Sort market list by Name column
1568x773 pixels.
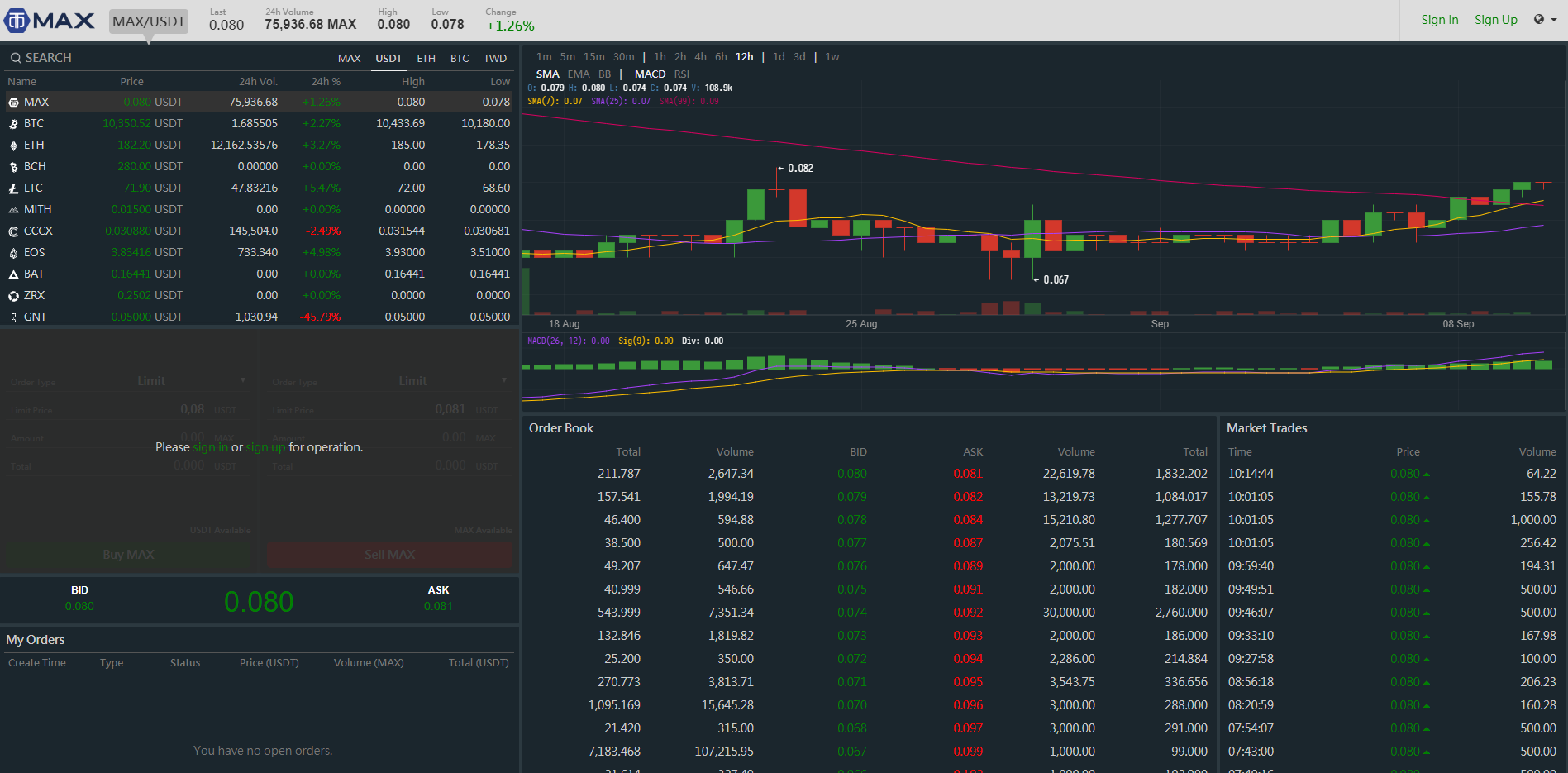[22, 82]
